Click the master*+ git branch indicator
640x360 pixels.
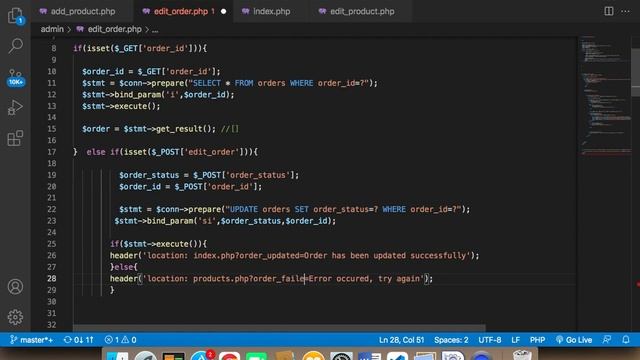click(x=31, y=340)
